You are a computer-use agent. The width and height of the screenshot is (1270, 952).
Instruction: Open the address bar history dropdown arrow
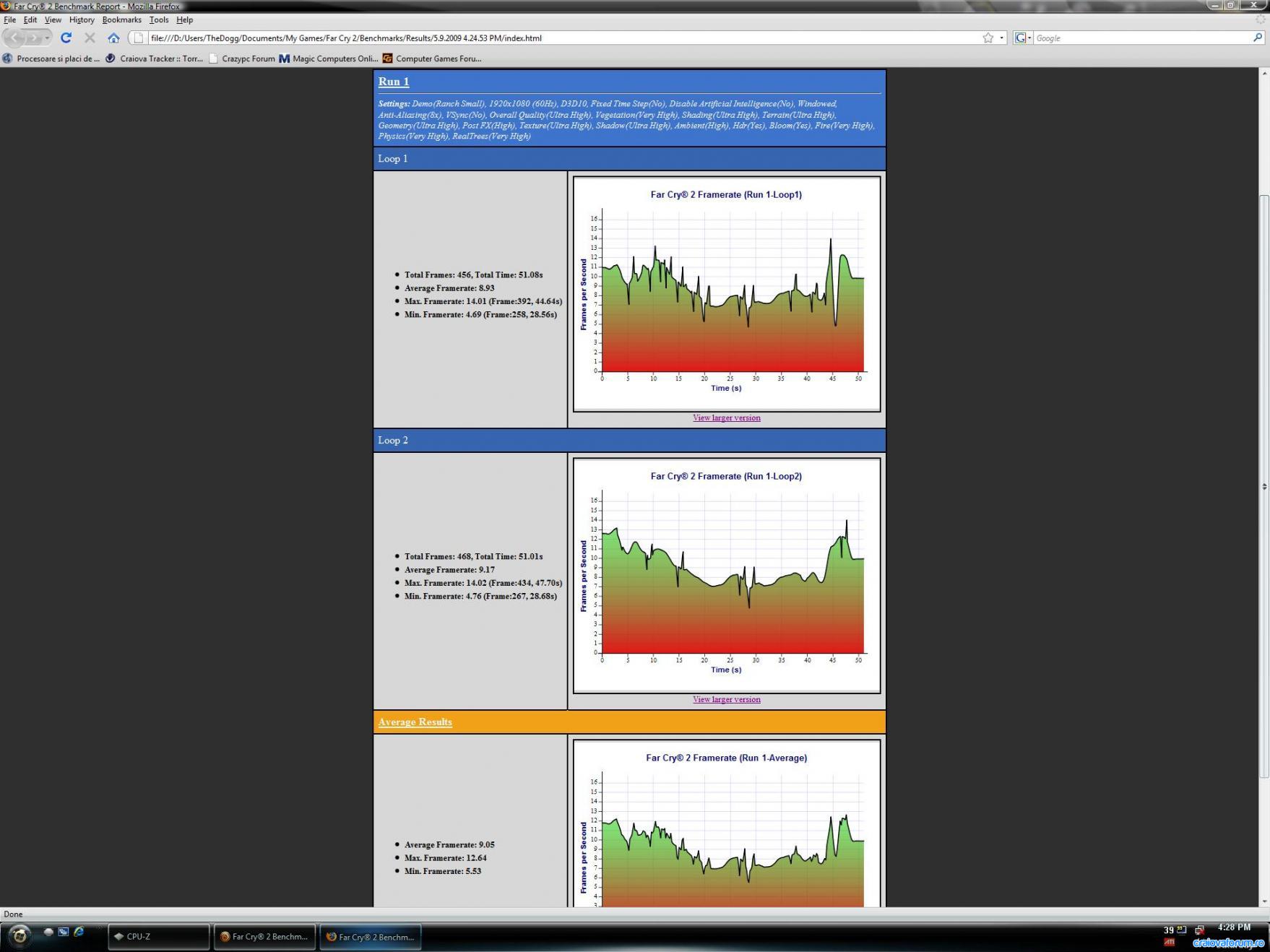[1001, 38]
